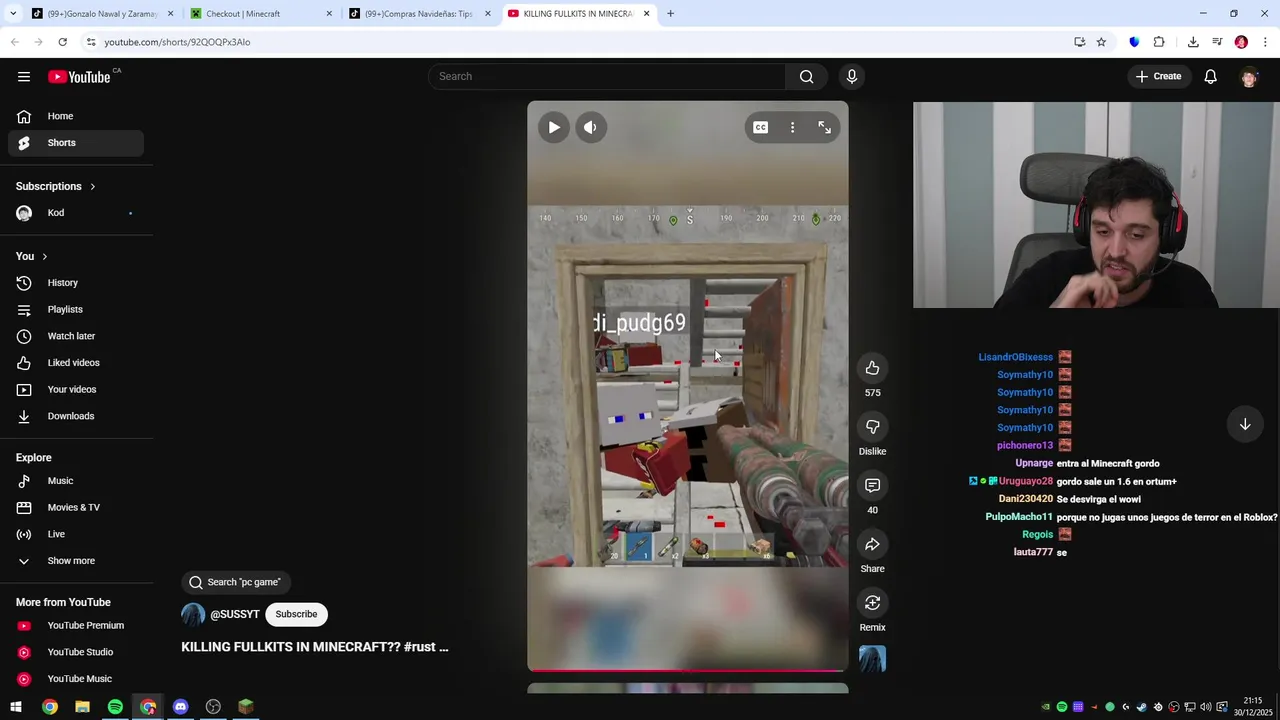The image size is (1280, 720).
Task: Open a new browser tab
Action: click(670, 14)
